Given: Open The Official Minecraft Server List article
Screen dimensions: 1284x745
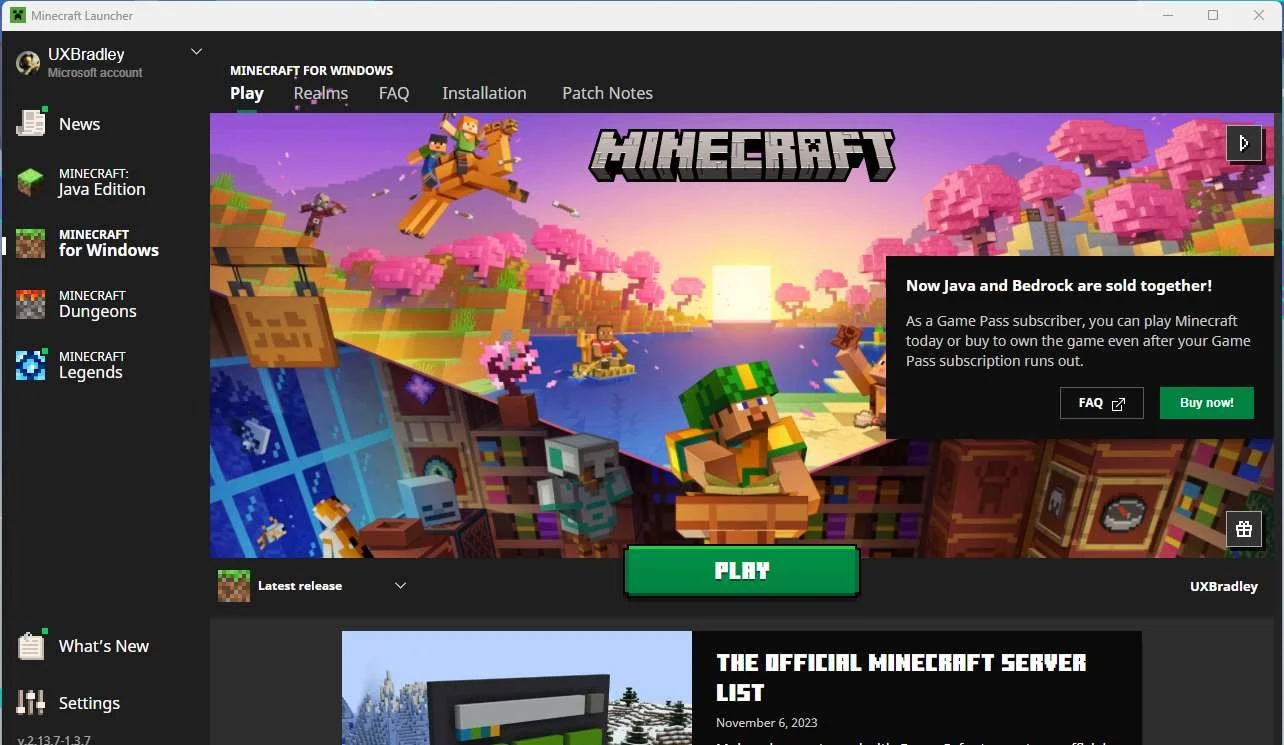Looking at the screenshot, I should pos(901,677).
